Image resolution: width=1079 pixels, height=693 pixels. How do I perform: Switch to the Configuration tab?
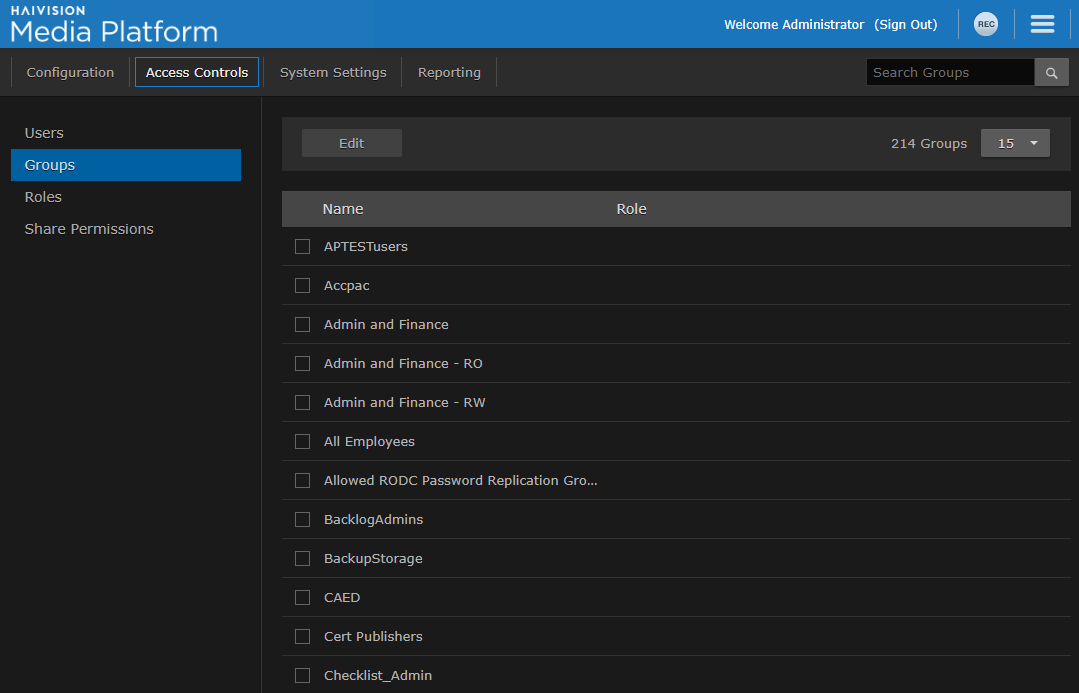point(69,71)
